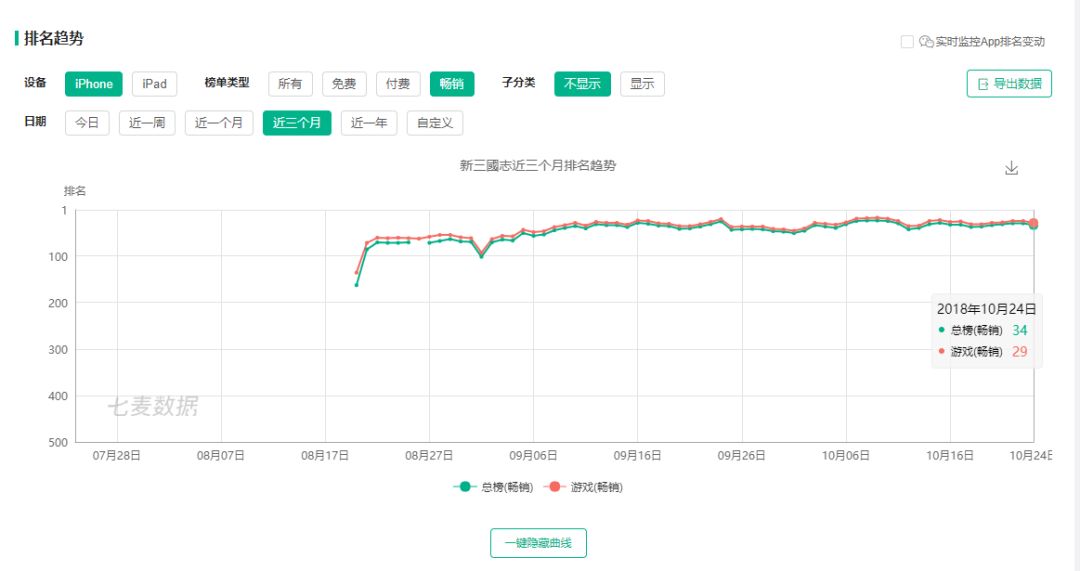The height and width of the screenshot is (571, 1080).
Task: Click 导出数据 export button
Action: tap(1009, 84)
